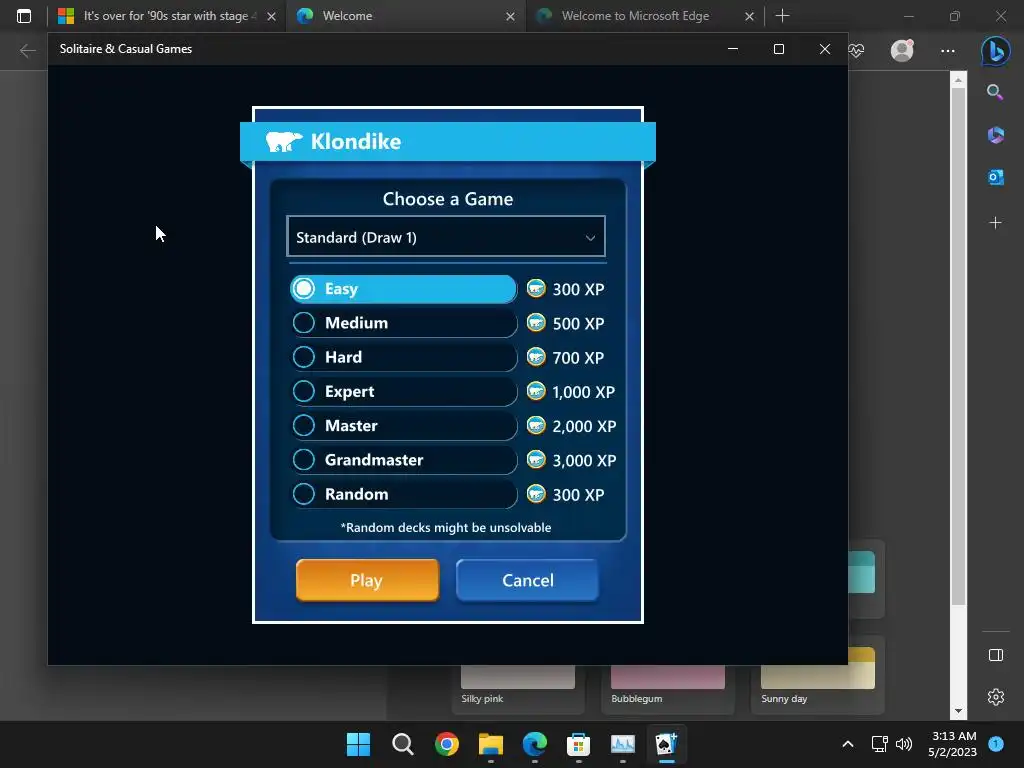Click the XP coin icon beside 500 XP
1024x768 pixels.
pyautogui.click(x=536, y=323)
